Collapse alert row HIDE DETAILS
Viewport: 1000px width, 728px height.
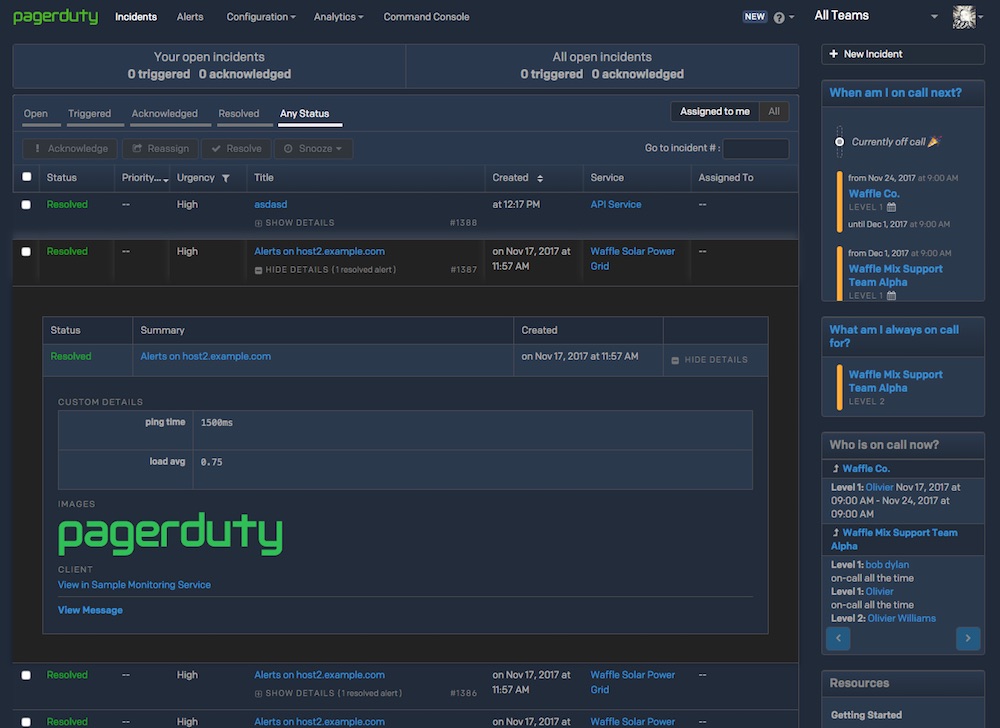[x=709, y=360]
